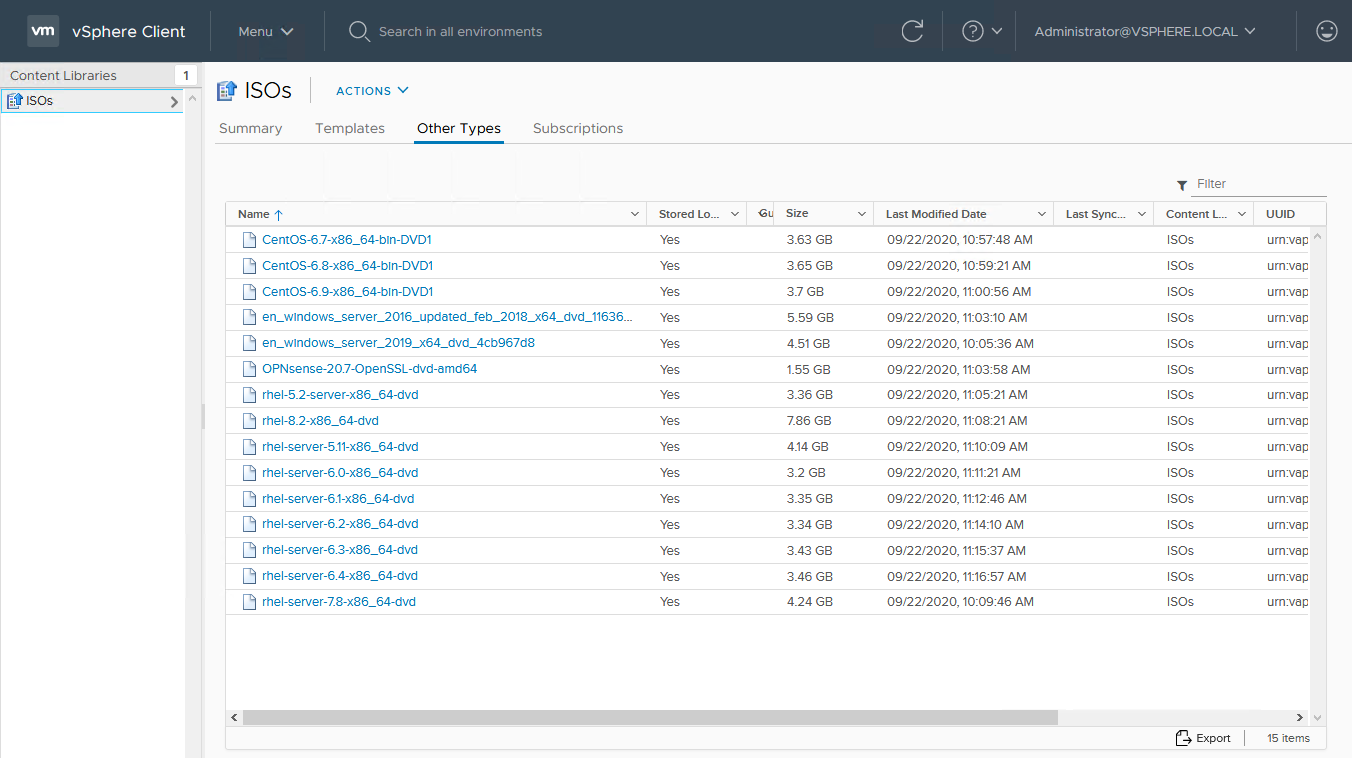The image size is (1352, 758).
Task: Select the ISOs library icon in the sidebar
Action: (14, 100)
